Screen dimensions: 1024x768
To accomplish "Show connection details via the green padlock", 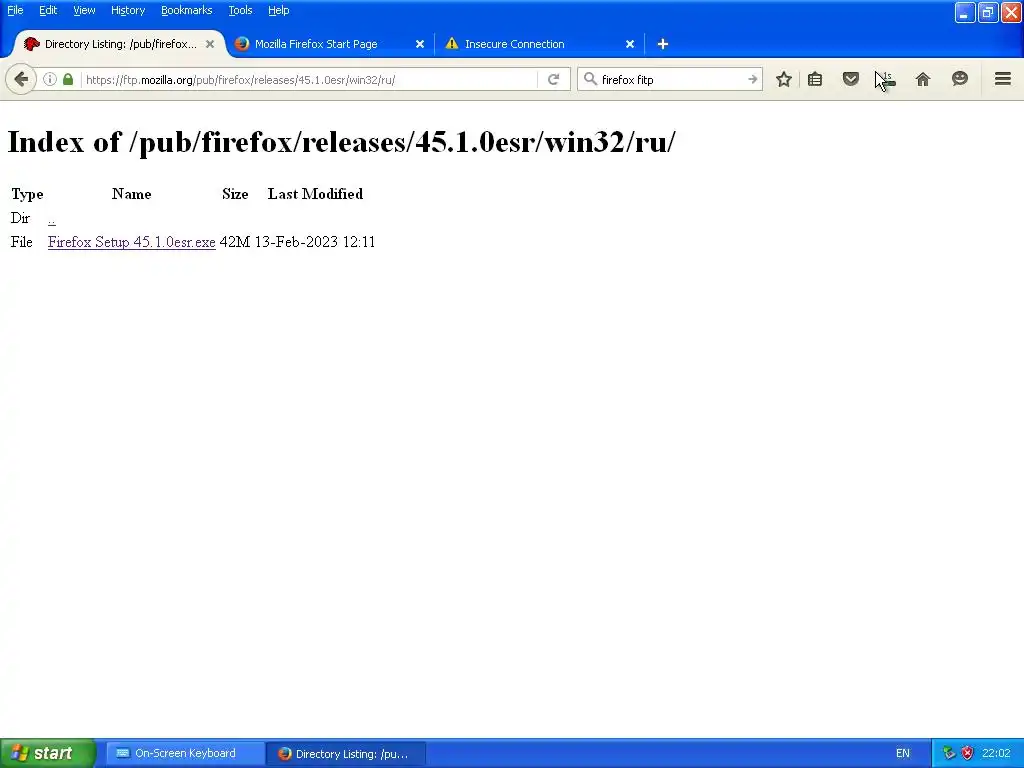I will [x=68, y=80].
